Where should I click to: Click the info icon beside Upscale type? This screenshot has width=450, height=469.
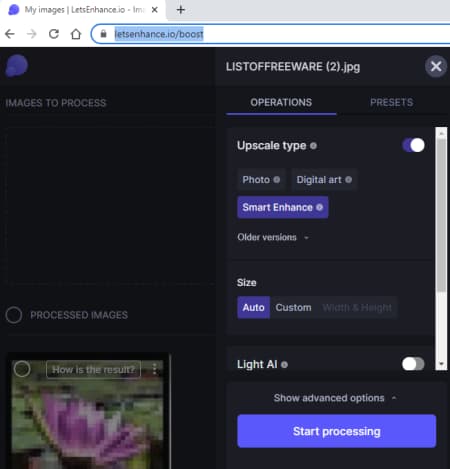click(x=313, y=146)
